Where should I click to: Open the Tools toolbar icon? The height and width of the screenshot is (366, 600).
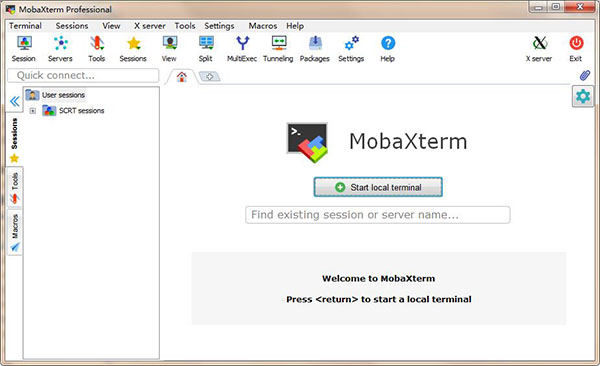coord(96,49)
